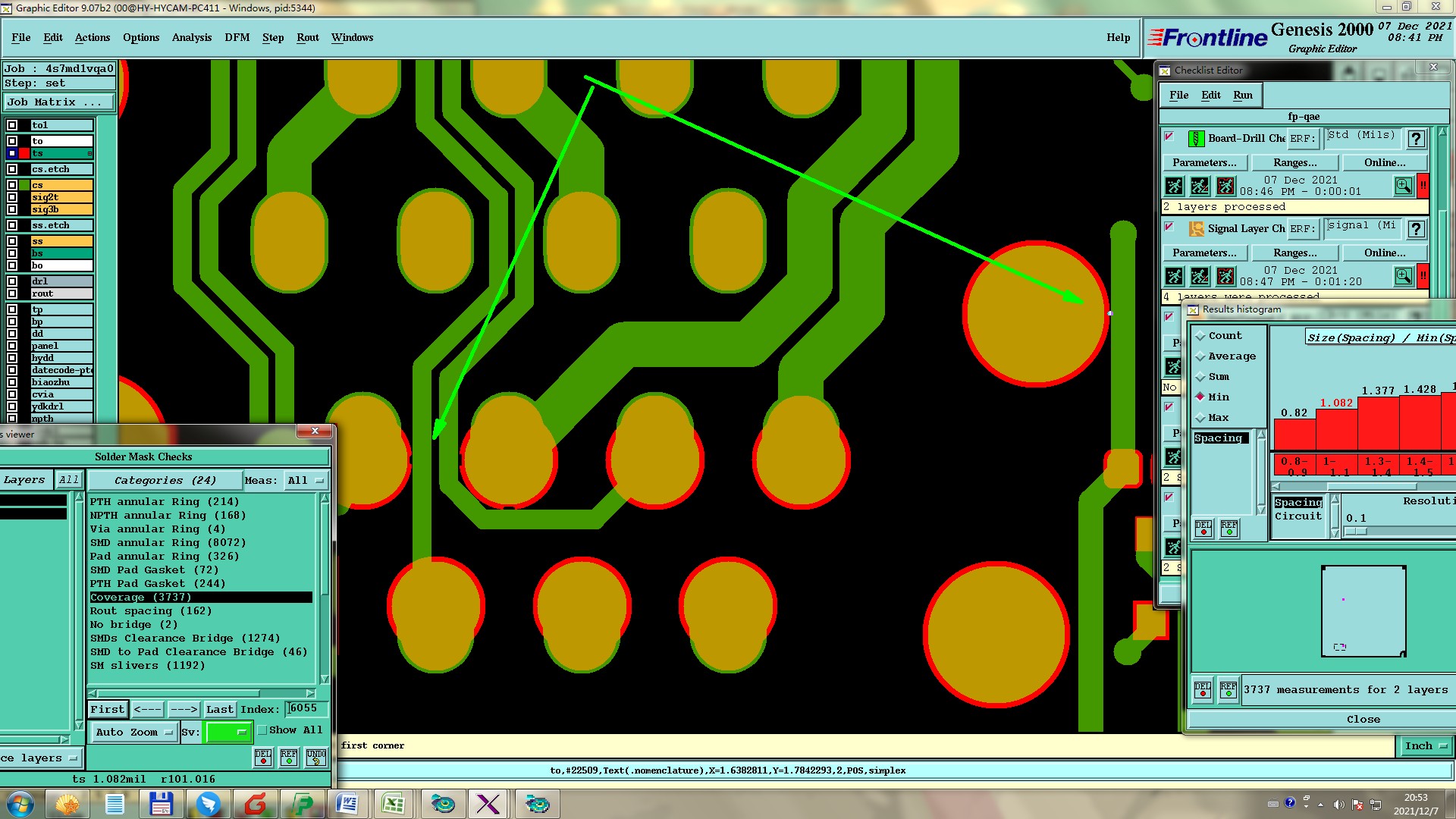The image size is (1456, 819).
Task: Pick the green Sv color swatch
Action: (228, 733)
